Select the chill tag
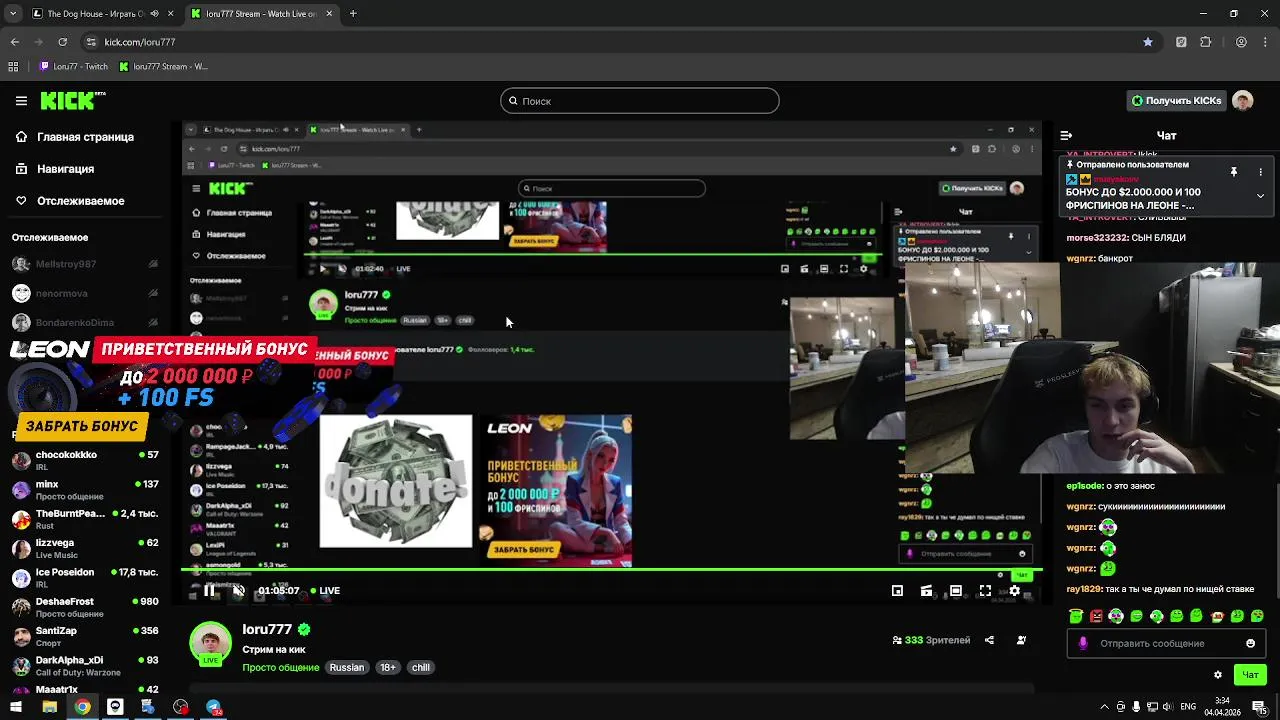 pyautogui.click(x=421, y=668)
